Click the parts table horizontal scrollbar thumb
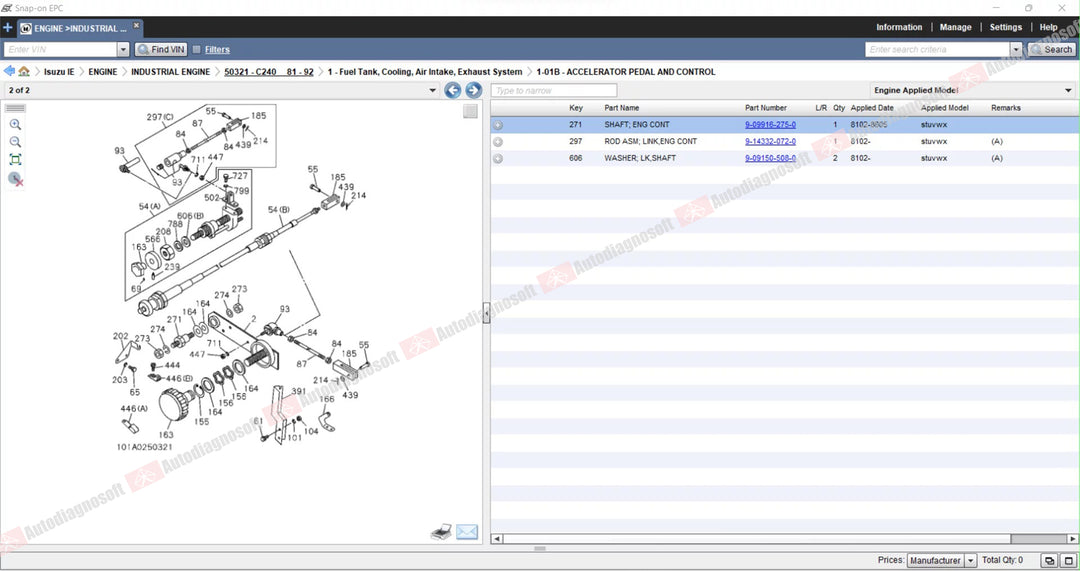The width and height of the screenshot is (1080, 571). [x=1039, y=539]
